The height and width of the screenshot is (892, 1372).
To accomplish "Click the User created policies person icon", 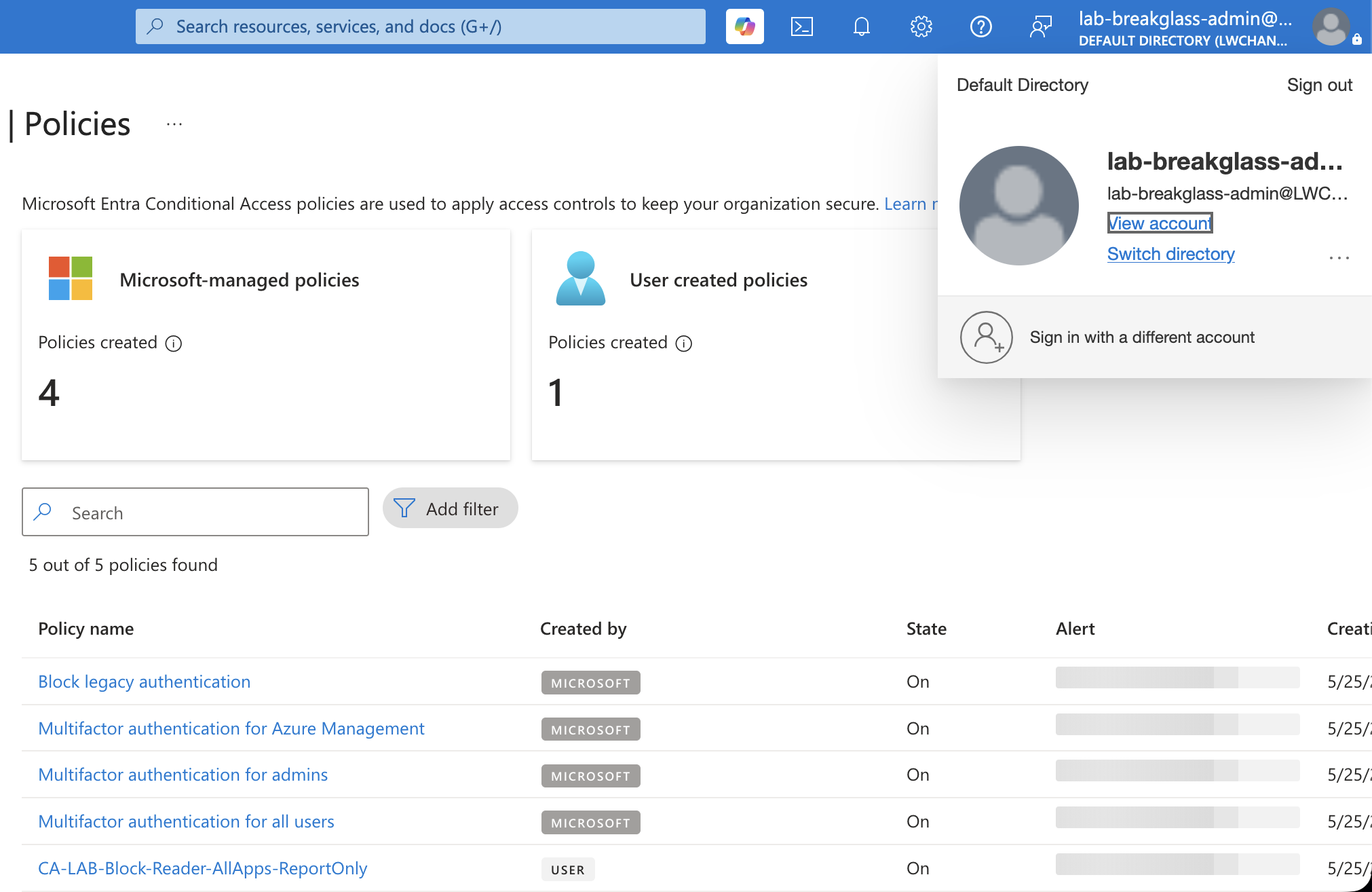I will [581, 278].
